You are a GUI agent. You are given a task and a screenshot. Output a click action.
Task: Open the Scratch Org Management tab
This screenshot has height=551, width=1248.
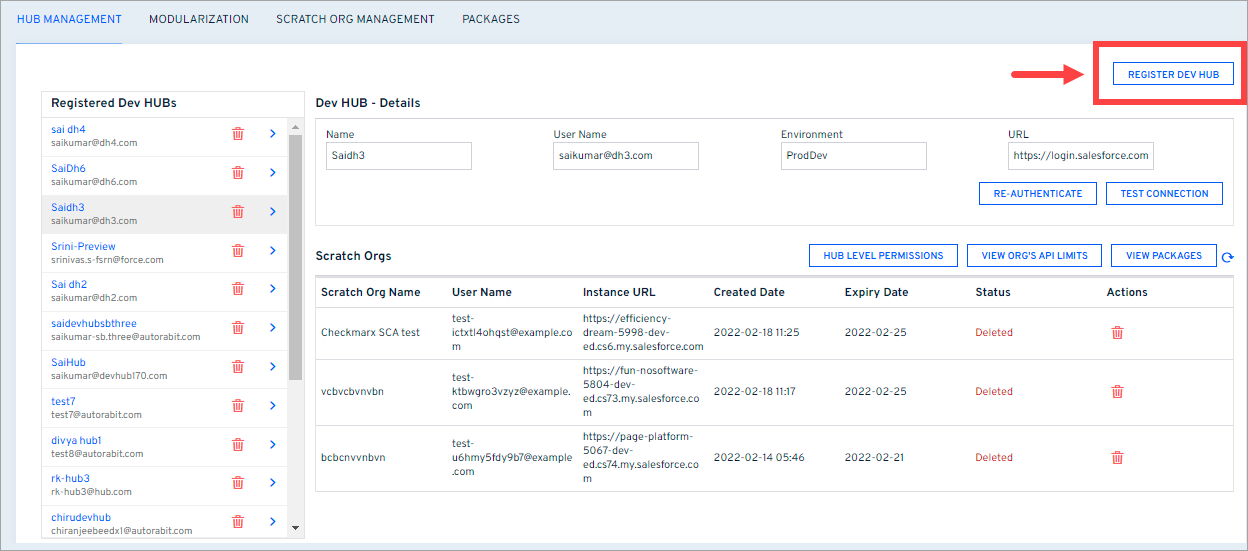point(355,19)
